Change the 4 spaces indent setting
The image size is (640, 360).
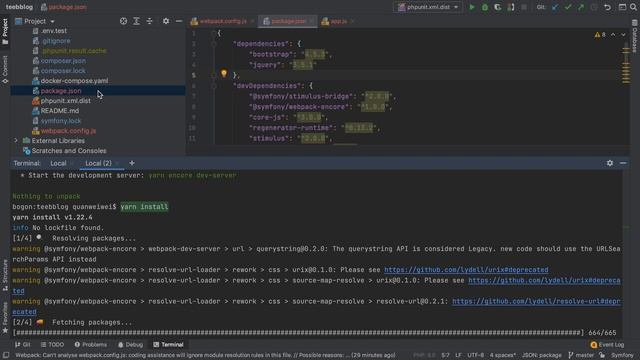pyautogui.click(x=503, y=356)
